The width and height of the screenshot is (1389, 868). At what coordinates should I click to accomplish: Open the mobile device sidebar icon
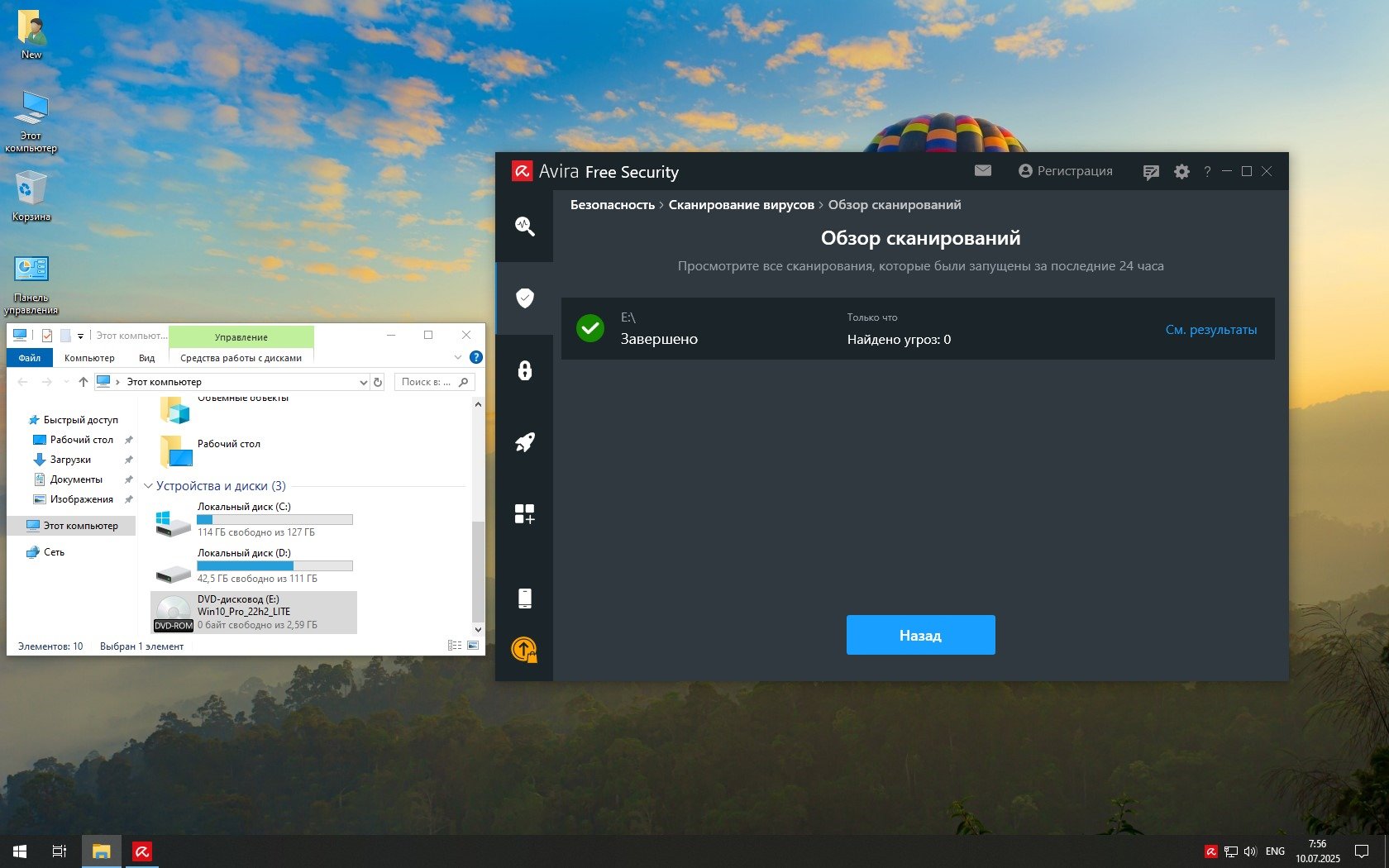[524, 598]
